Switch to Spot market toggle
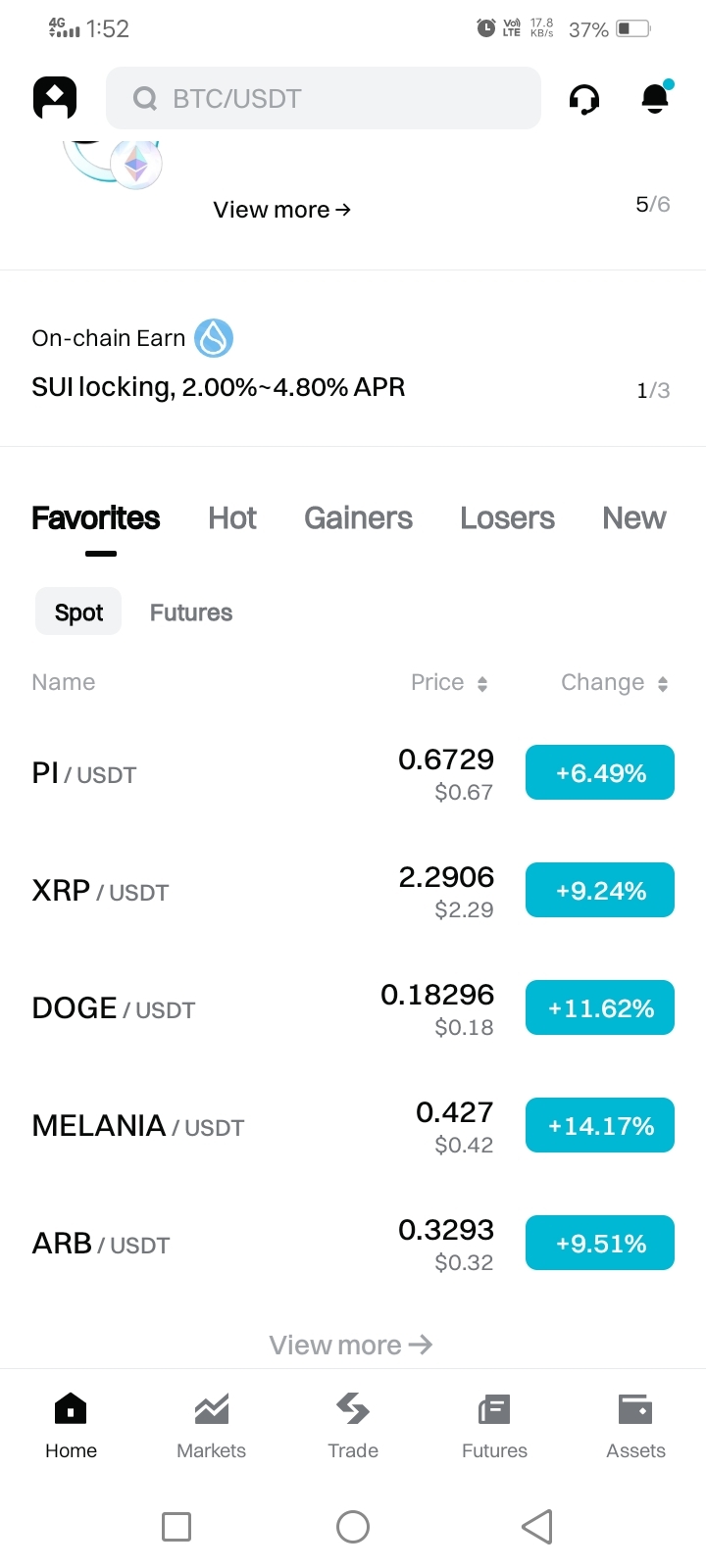This screenshot has width=706, height=1568. (78, 612)
